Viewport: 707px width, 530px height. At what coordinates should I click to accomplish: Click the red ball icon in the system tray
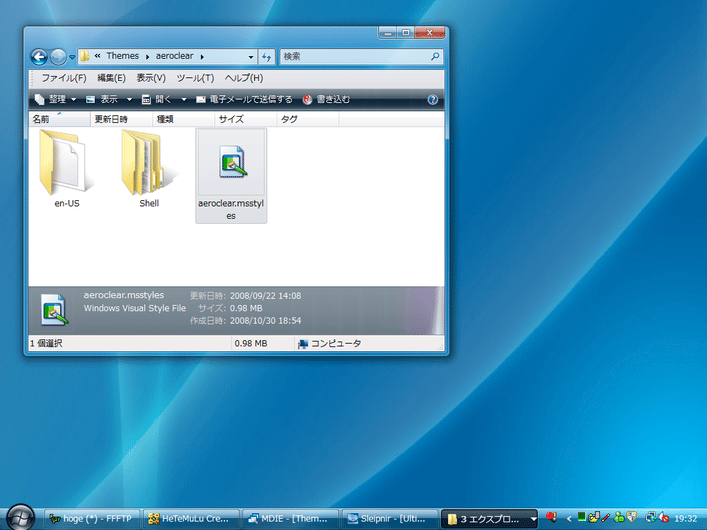click(x=551, y=517)
